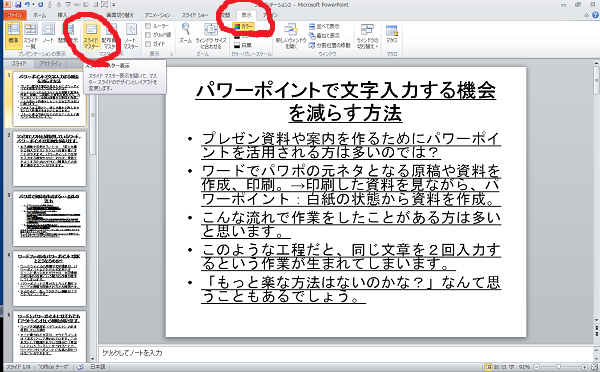Click thumbnail pane scroll down arrow
Image resolution: width=600 pixels, height=372 pixels.
92,359
